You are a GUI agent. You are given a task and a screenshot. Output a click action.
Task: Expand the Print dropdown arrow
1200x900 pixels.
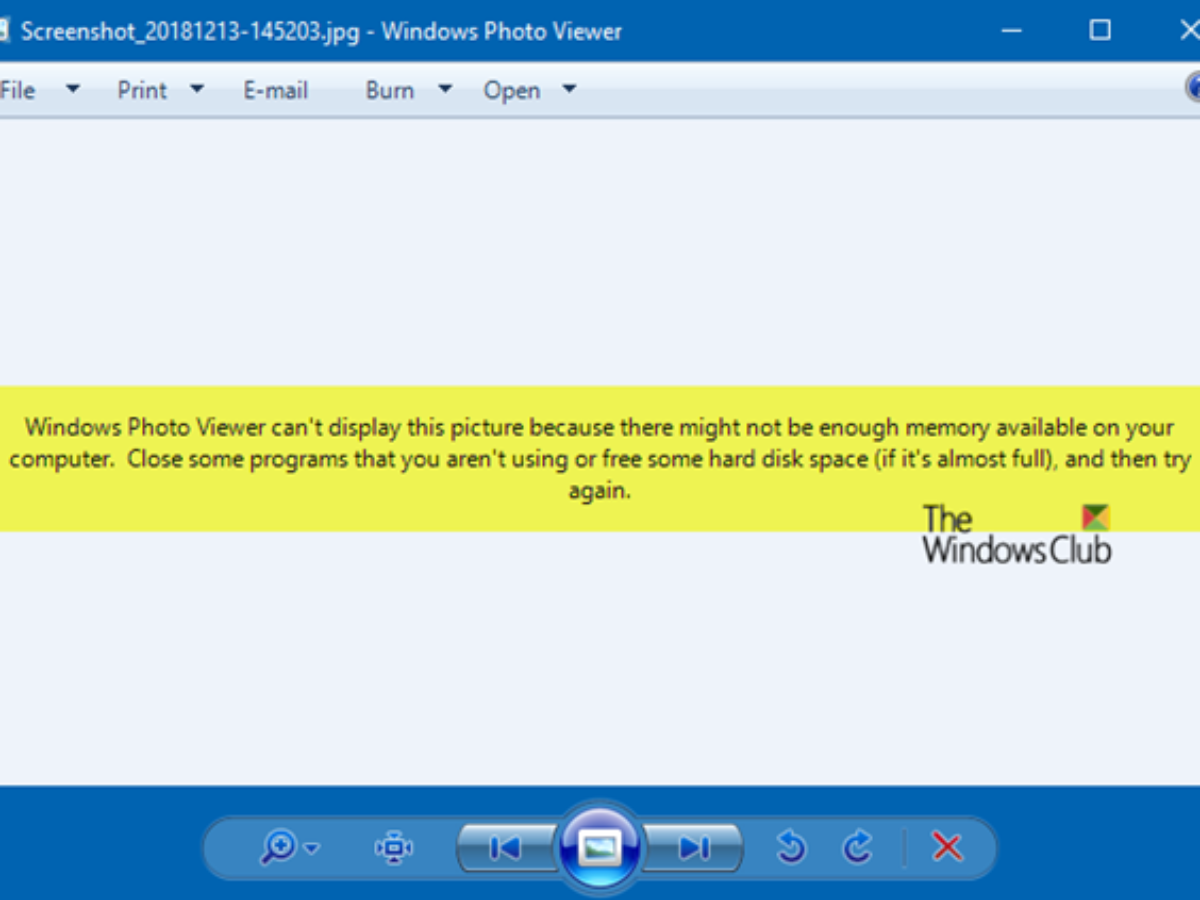point(197,89)
